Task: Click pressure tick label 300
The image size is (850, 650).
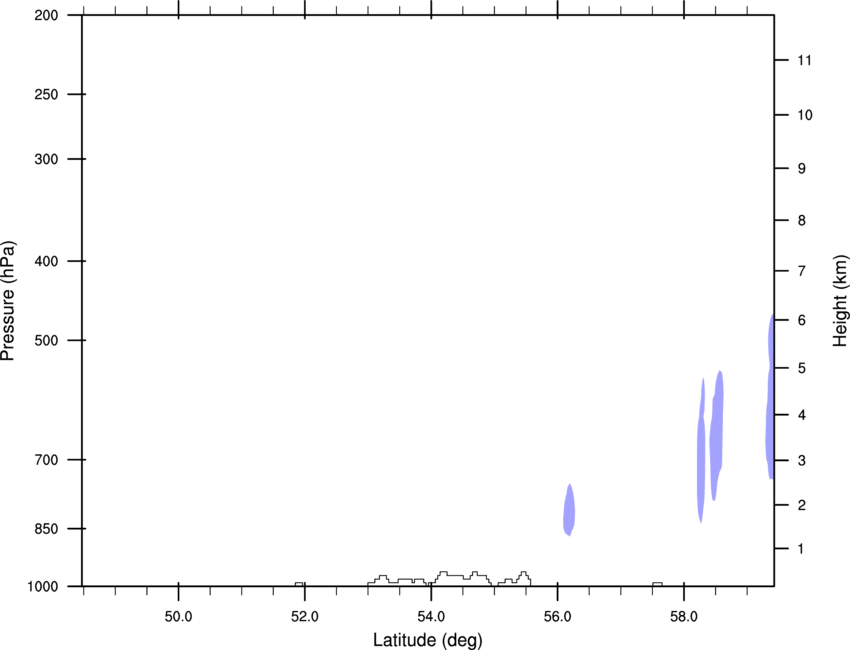Action: 46,159
